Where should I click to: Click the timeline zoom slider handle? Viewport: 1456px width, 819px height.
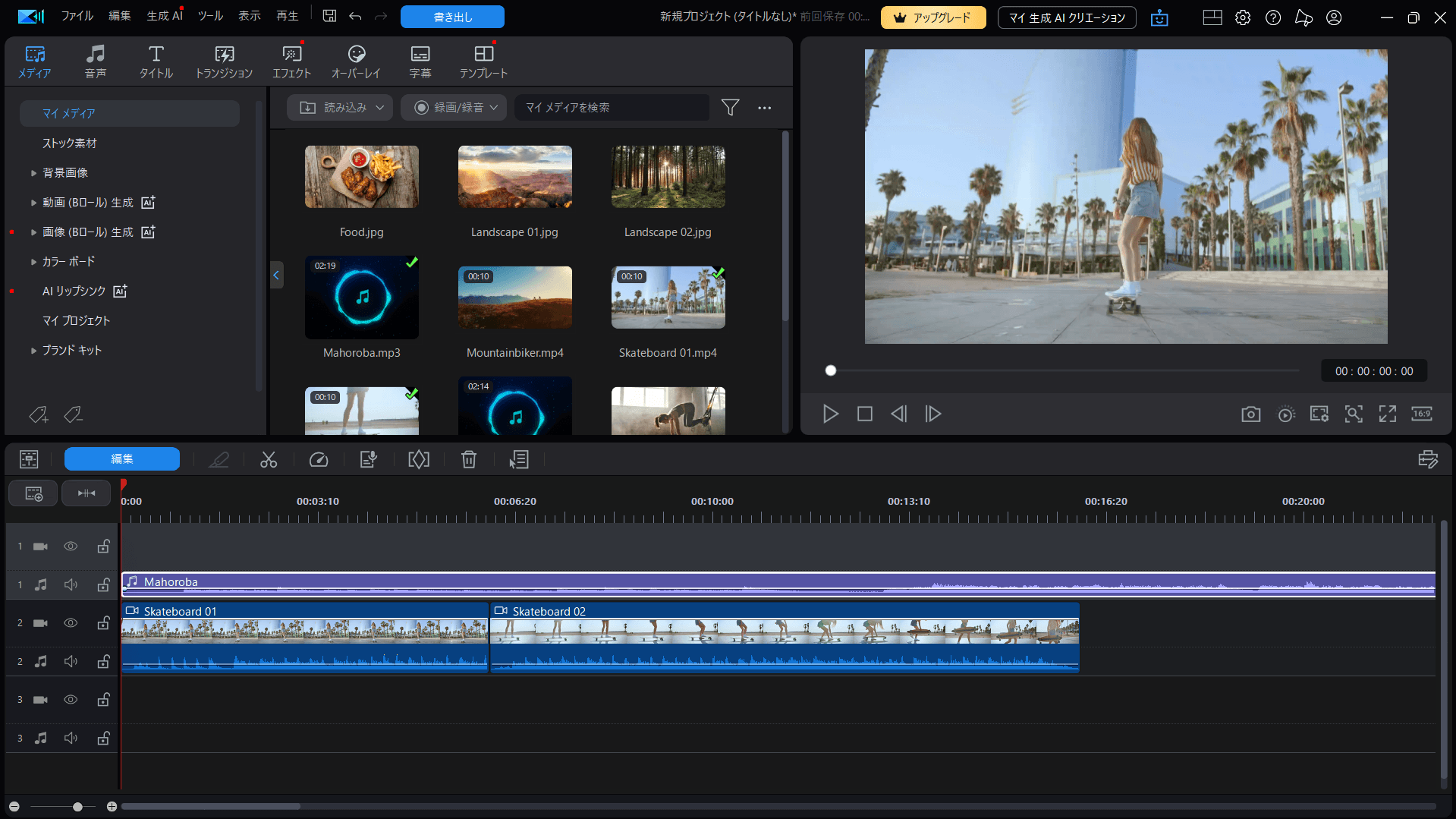(x=77, y=806)
